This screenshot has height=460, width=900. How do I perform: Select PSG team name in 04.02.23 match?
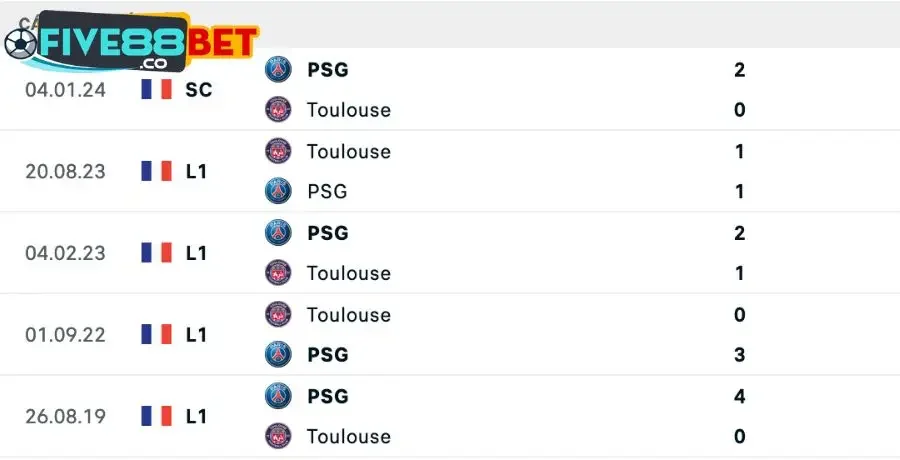click(328, 233)
